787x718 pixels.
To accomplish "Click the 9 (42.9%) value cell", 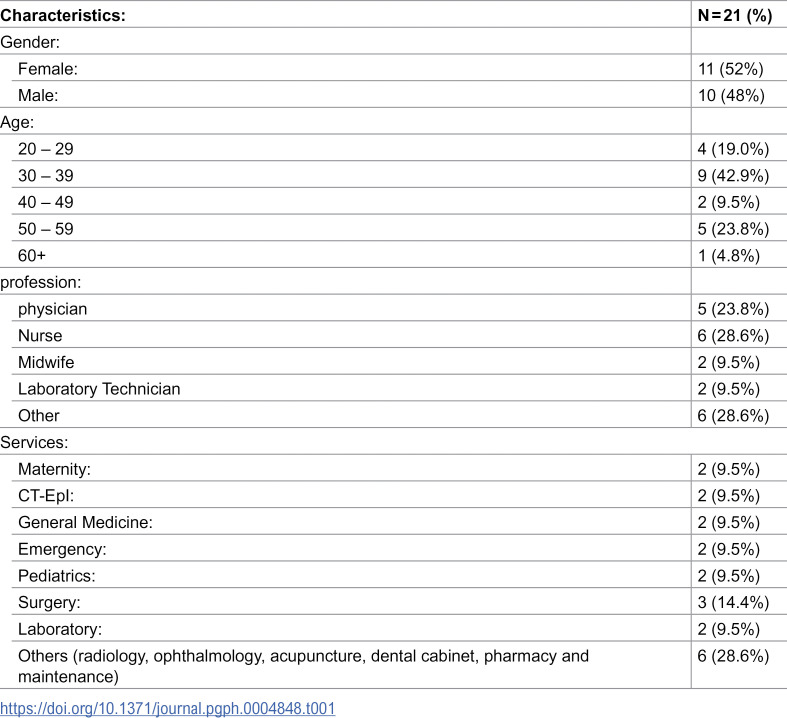I will pos(733,176).
